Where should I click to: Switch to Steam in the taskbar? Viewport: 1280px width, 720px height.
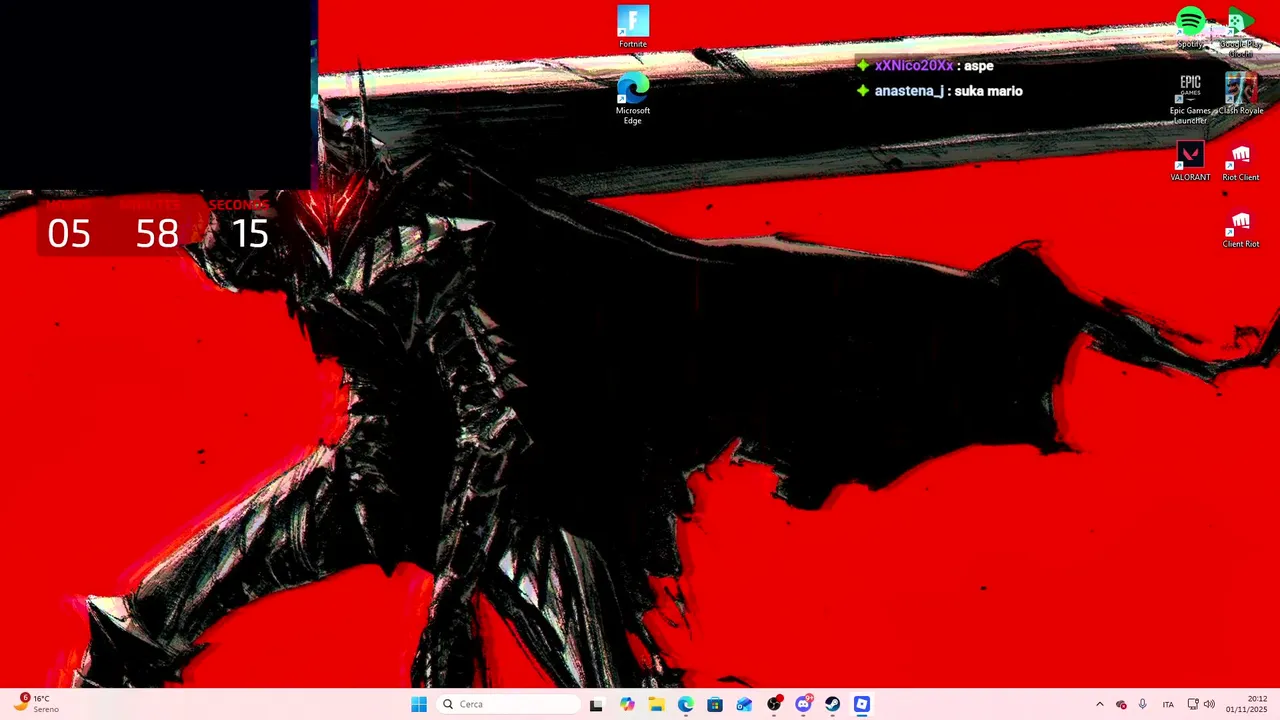[832, 705]
